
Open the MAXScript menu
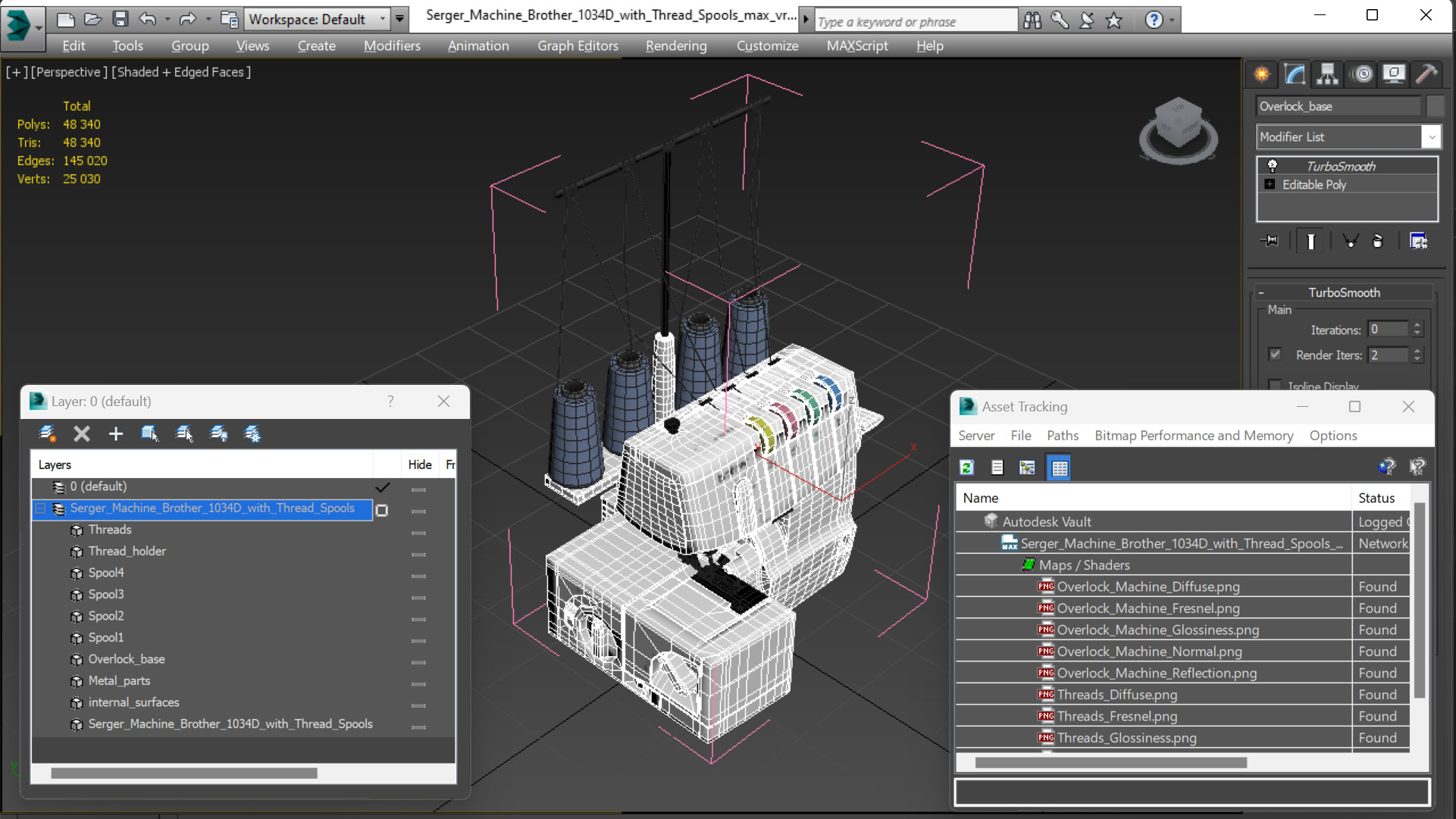click(x=857, y=45)
